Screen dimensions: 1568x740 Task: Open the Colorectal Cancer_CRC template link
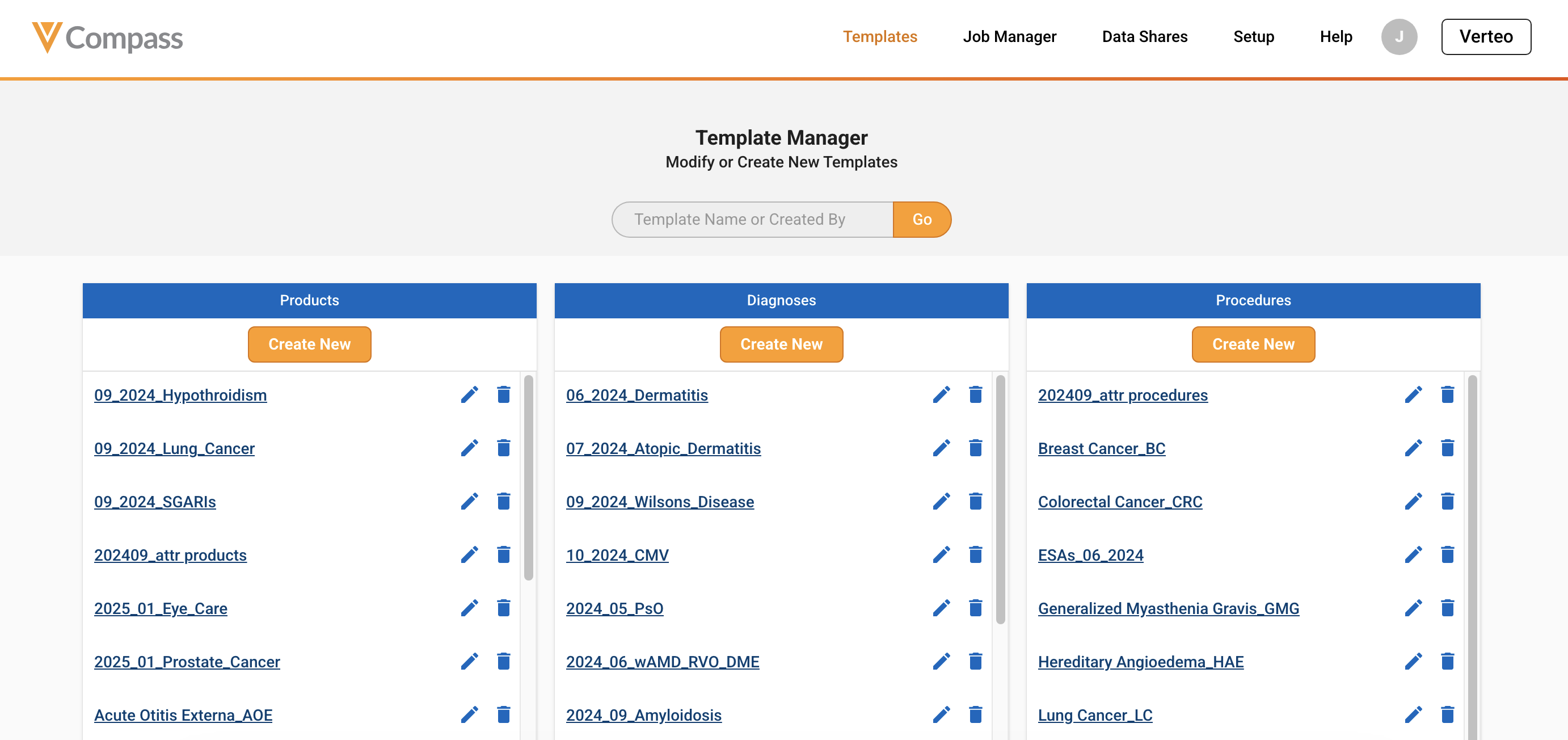pyautogui.click(x=1119, y=501)
